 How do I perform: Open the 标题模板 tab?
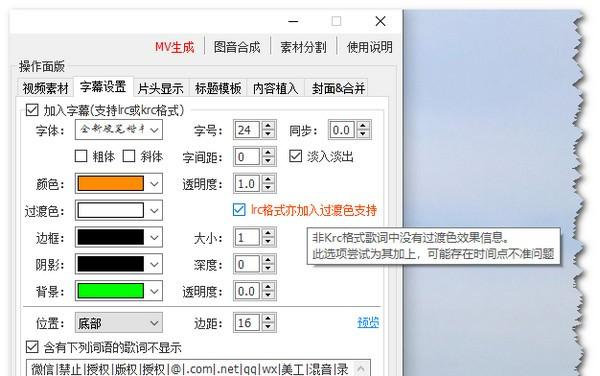(218, 88)
